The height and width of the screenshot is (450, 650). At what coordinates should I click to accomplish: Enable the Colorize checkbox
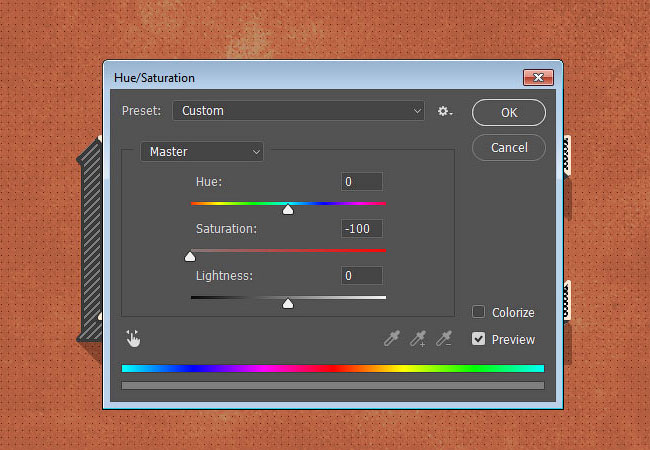pyautogui.click(x=478, y=312)
